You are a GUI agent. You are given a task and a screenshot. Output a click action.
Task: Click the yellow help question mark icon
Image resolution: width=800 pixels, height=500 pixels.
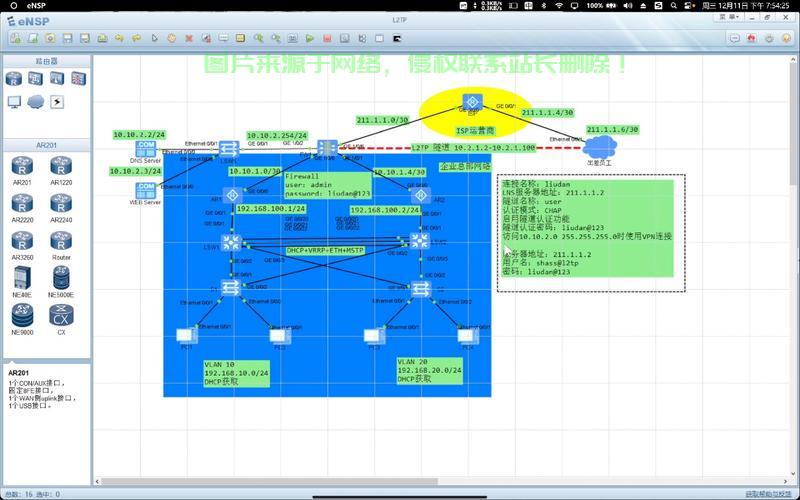(786, 38)
